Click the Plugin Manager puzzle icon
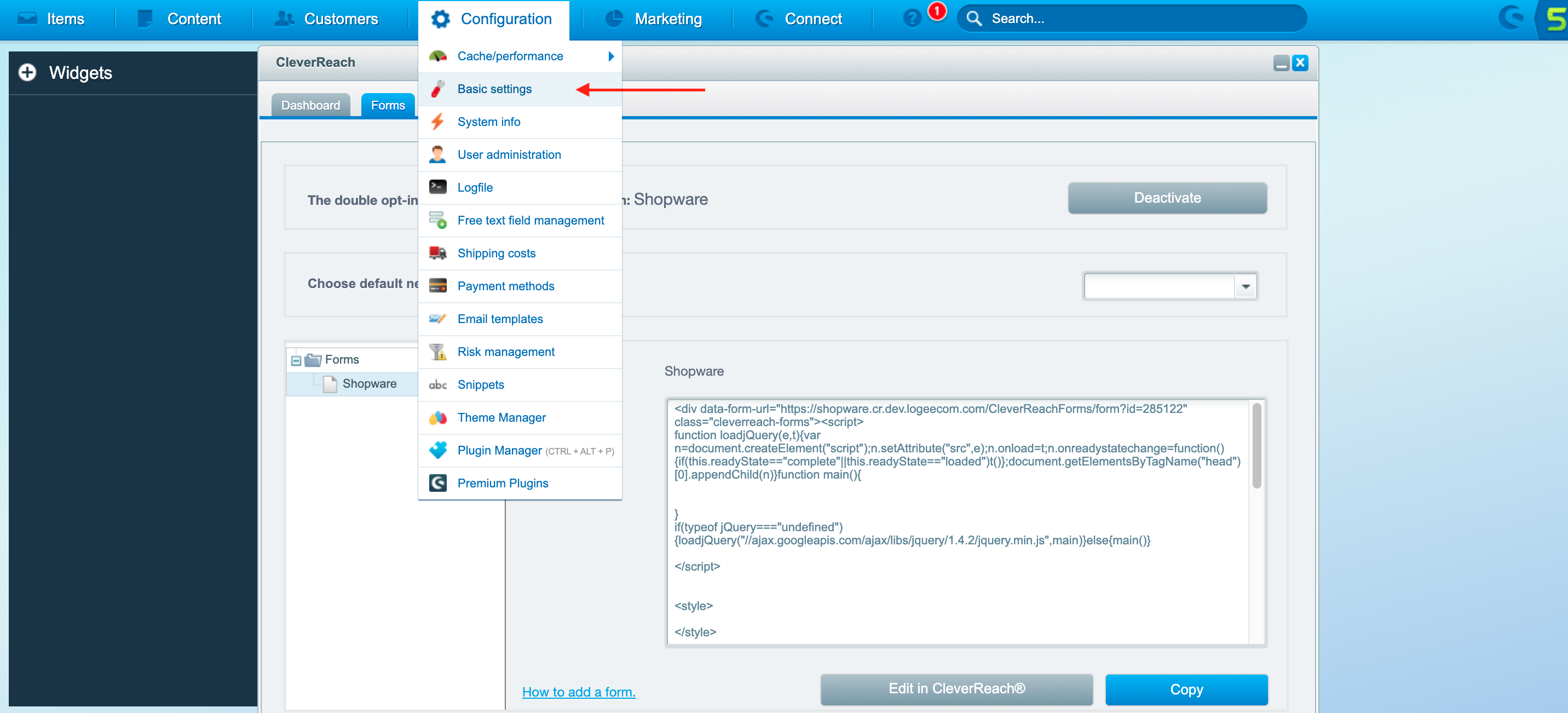The width and height of the screenshot is (1568, 713). [437, 450]
